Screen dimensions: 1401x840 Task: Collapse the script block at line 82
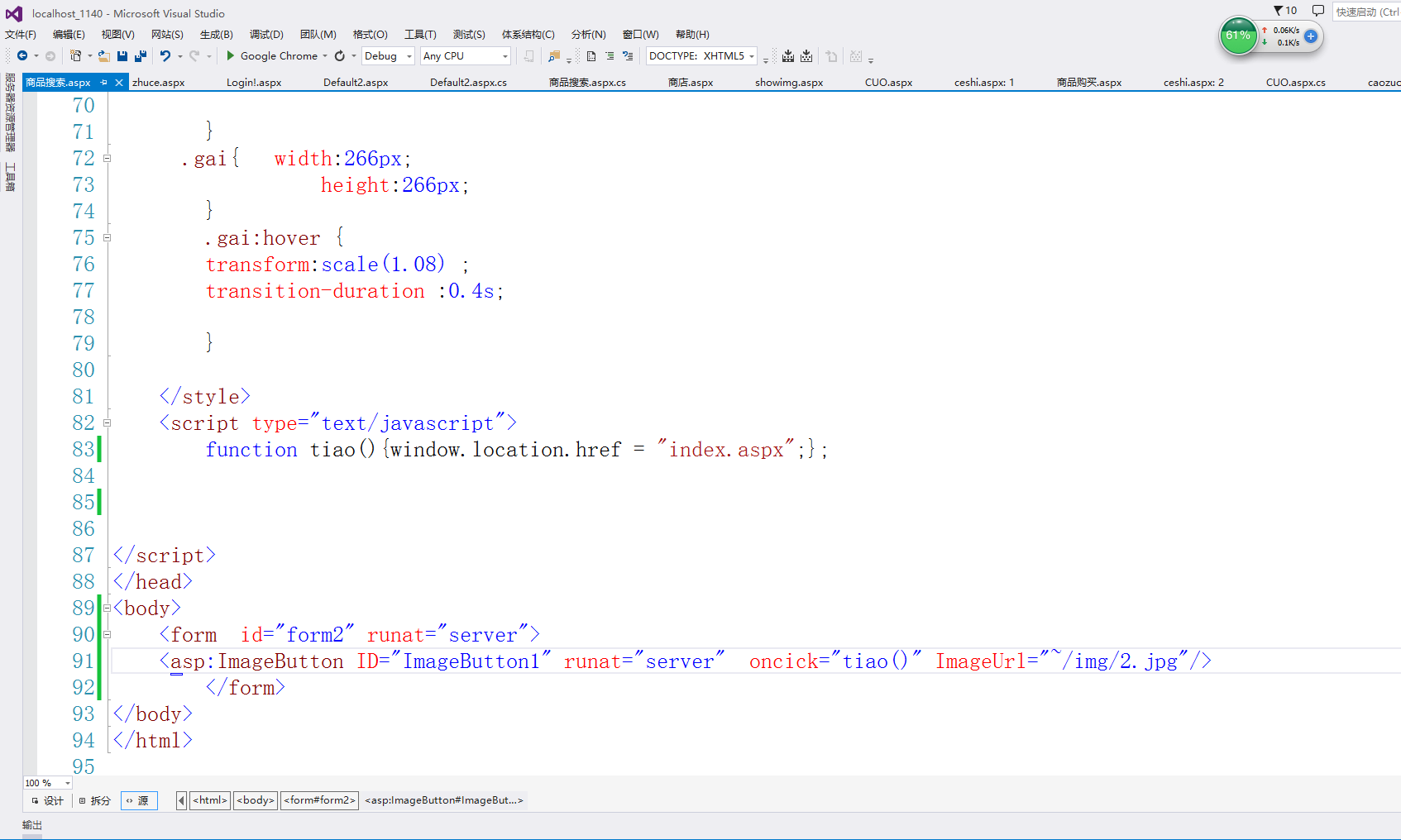pos(107,422)
